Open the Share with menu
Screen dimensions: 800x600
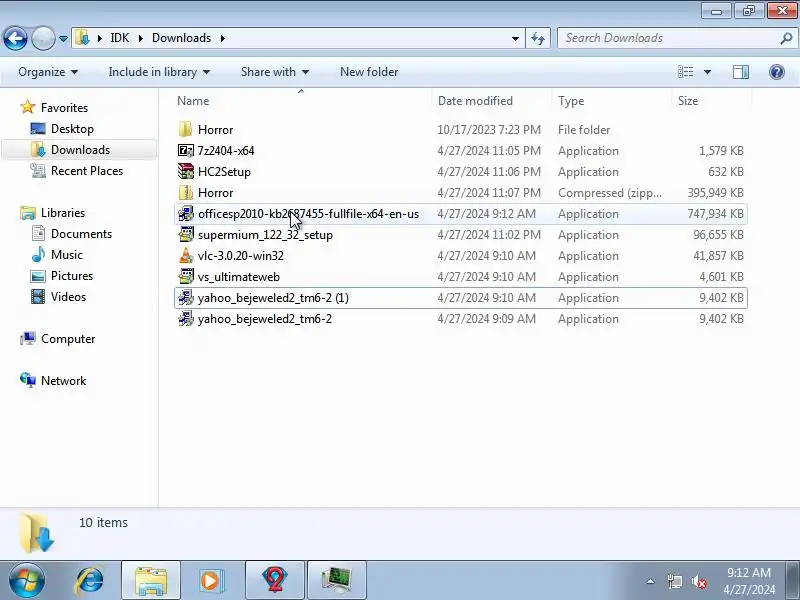coord(275,72)
